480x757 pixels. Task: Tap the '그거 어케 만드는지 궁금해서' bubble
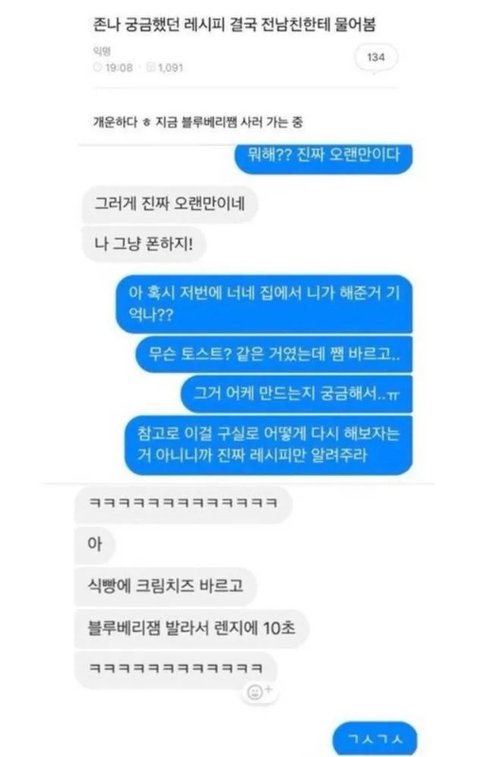pos(296,394)
